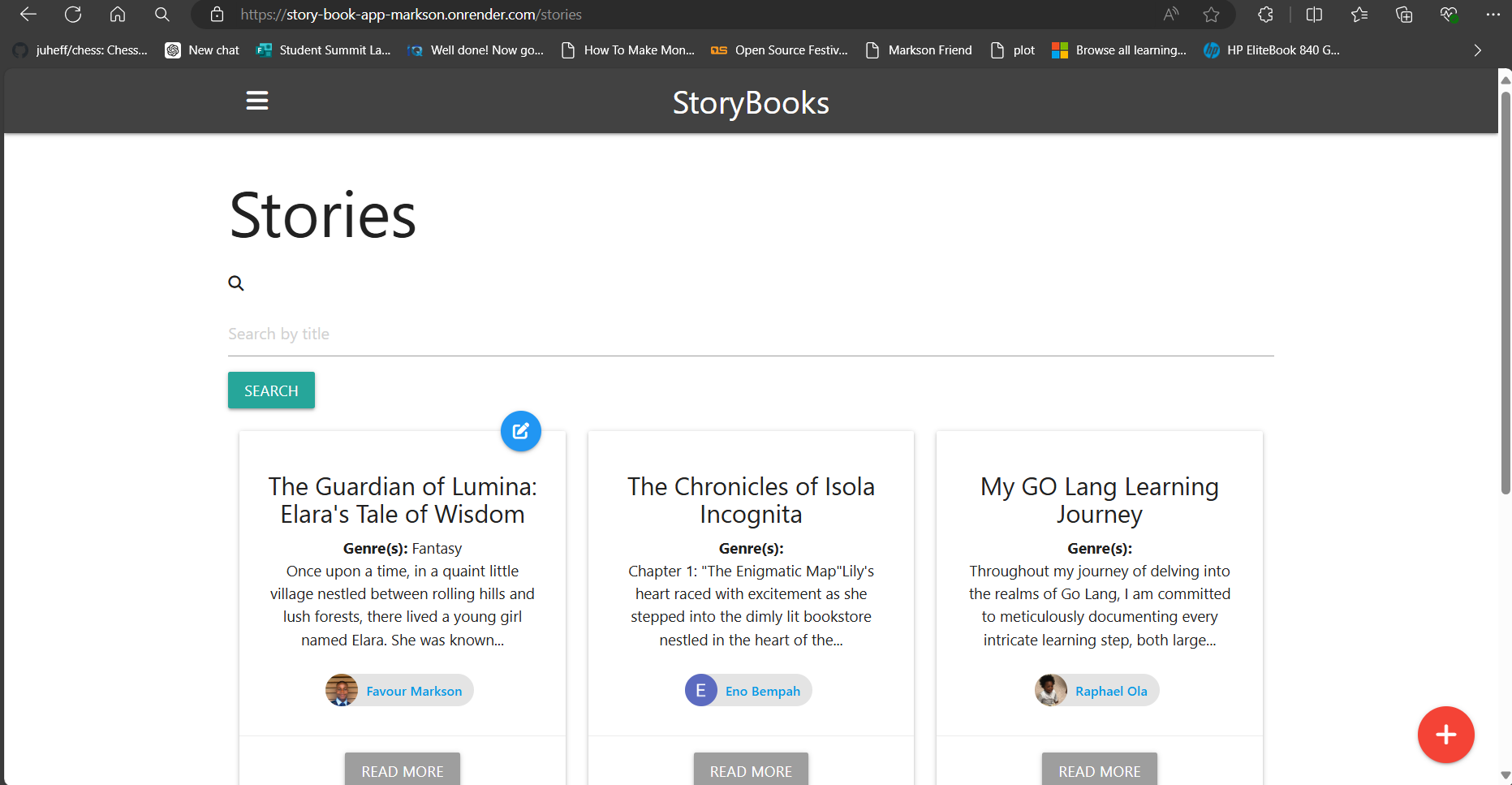Expand the bookmarks overflow chevron
This screenshot has height=785, width=1512.
(x=1477, y=50)
